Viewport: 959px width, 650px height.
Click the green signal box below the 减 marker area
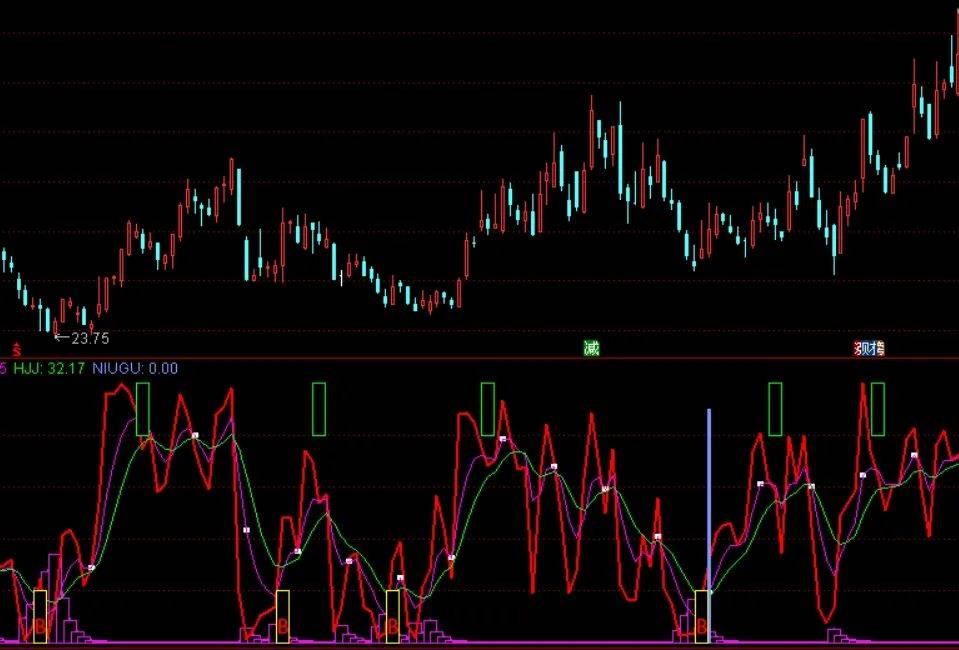tap(487, 409)
